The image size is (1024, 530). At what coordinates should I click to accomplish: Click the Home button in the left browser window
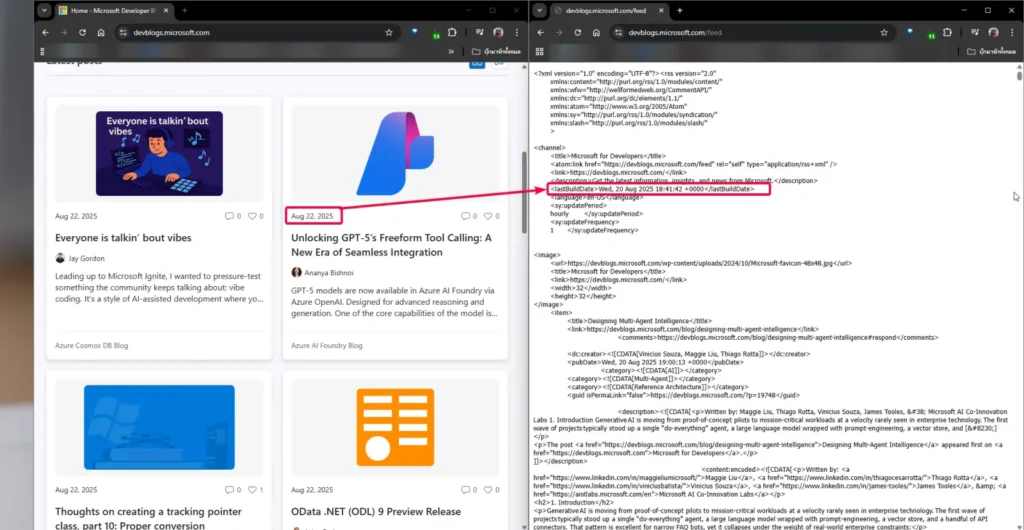click(x=101, y=33)
